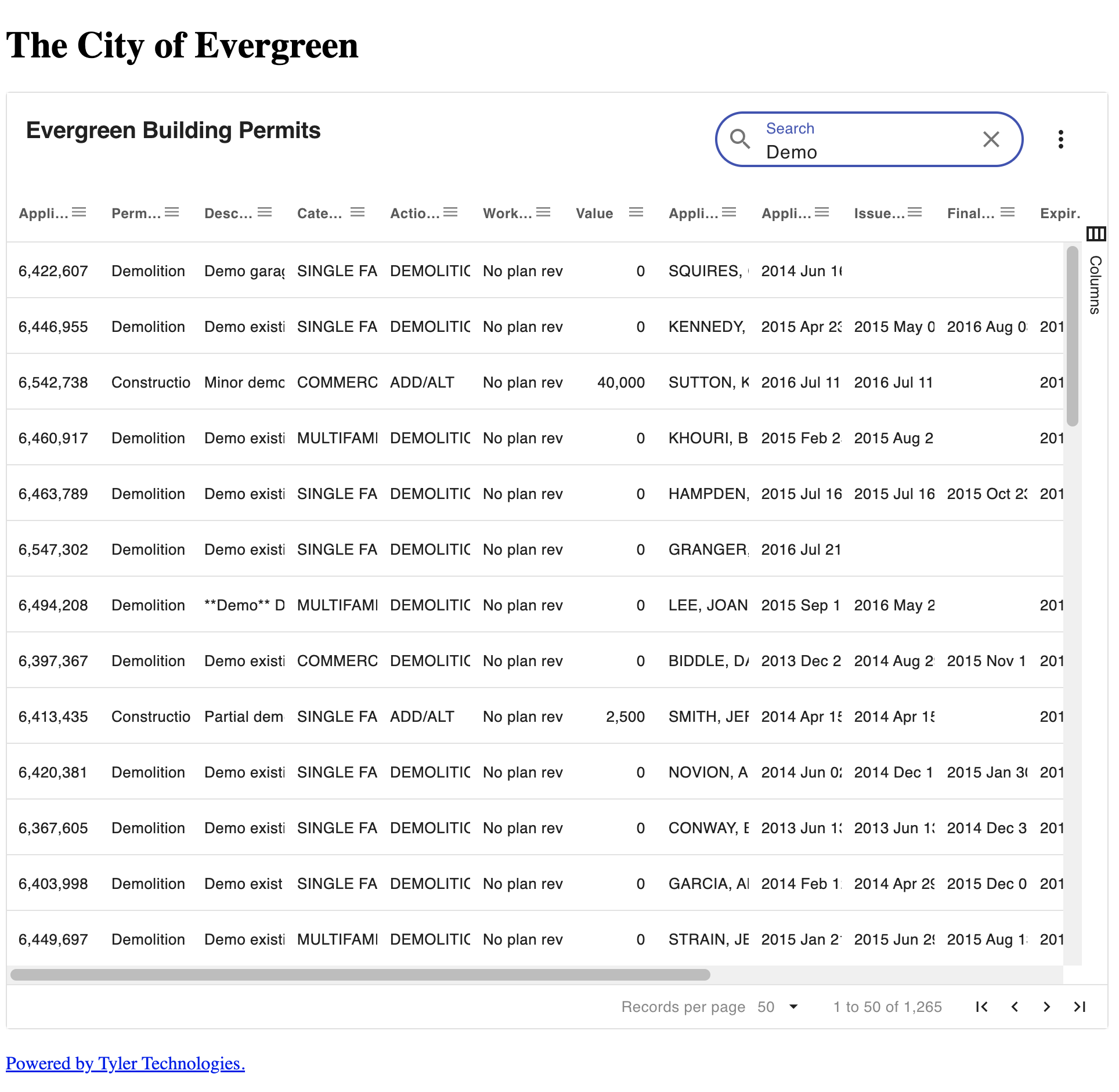Click the vertical table scrollbar thumb
The height and width of the screenshot is (1092, 1119).
click(x=1072, y=337)
